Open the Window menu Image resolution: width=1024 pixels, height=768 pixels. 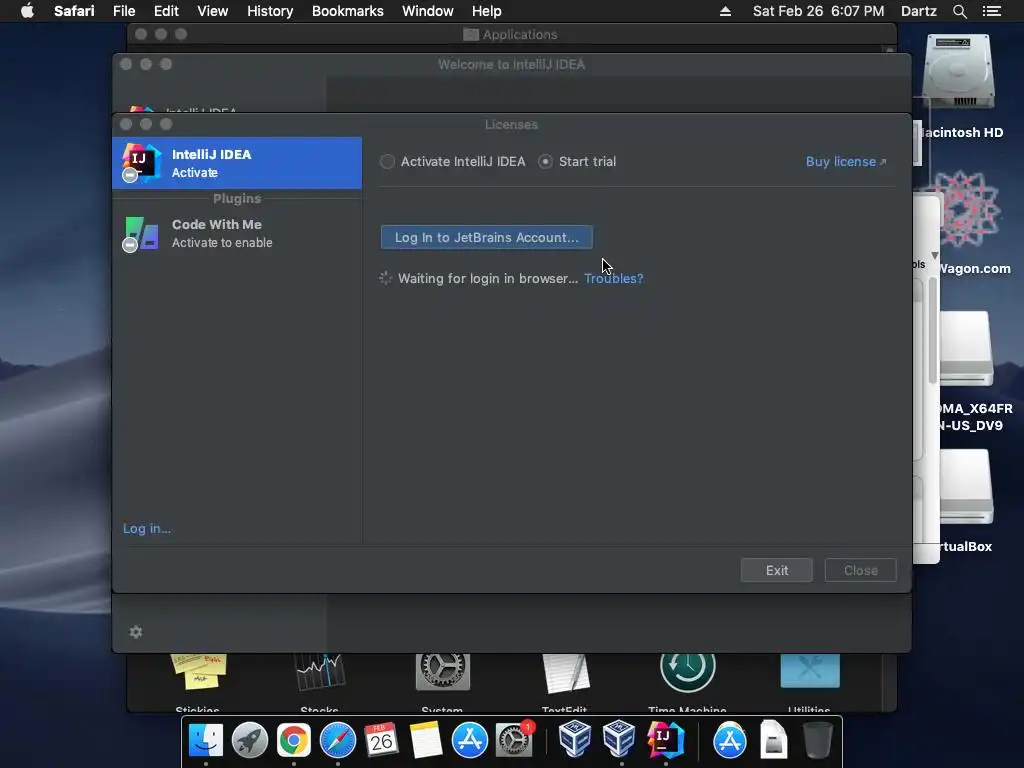(427, 11)
